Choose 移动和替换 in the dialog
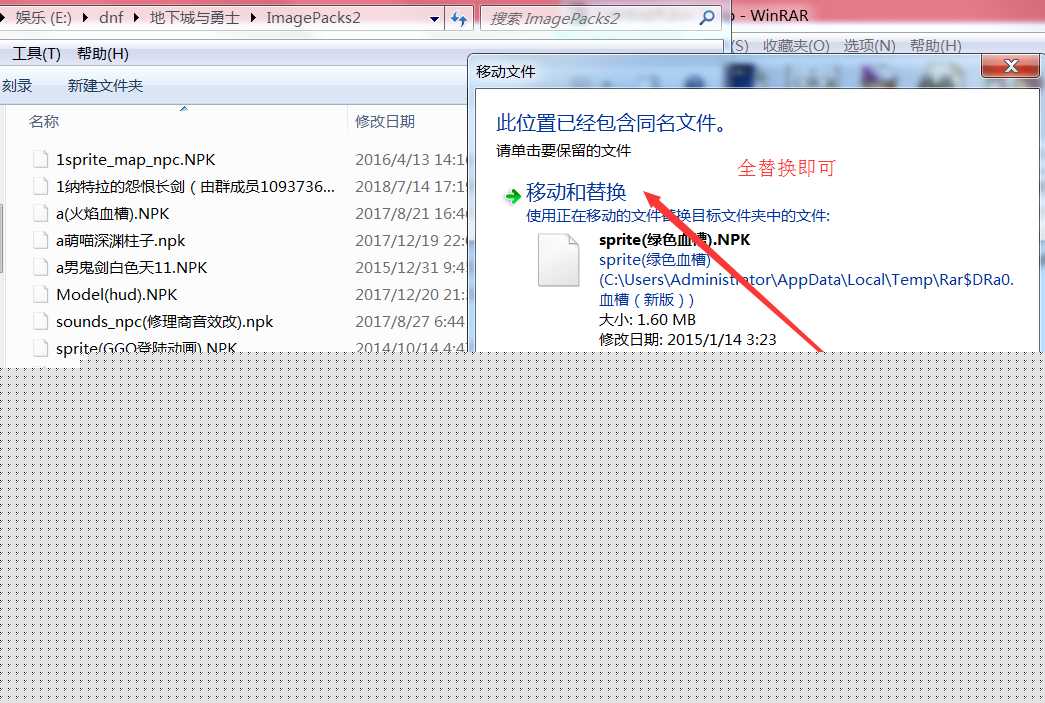Image resolution: width=1045 pixels, height=703 pixels. click(x=576, y=192)
